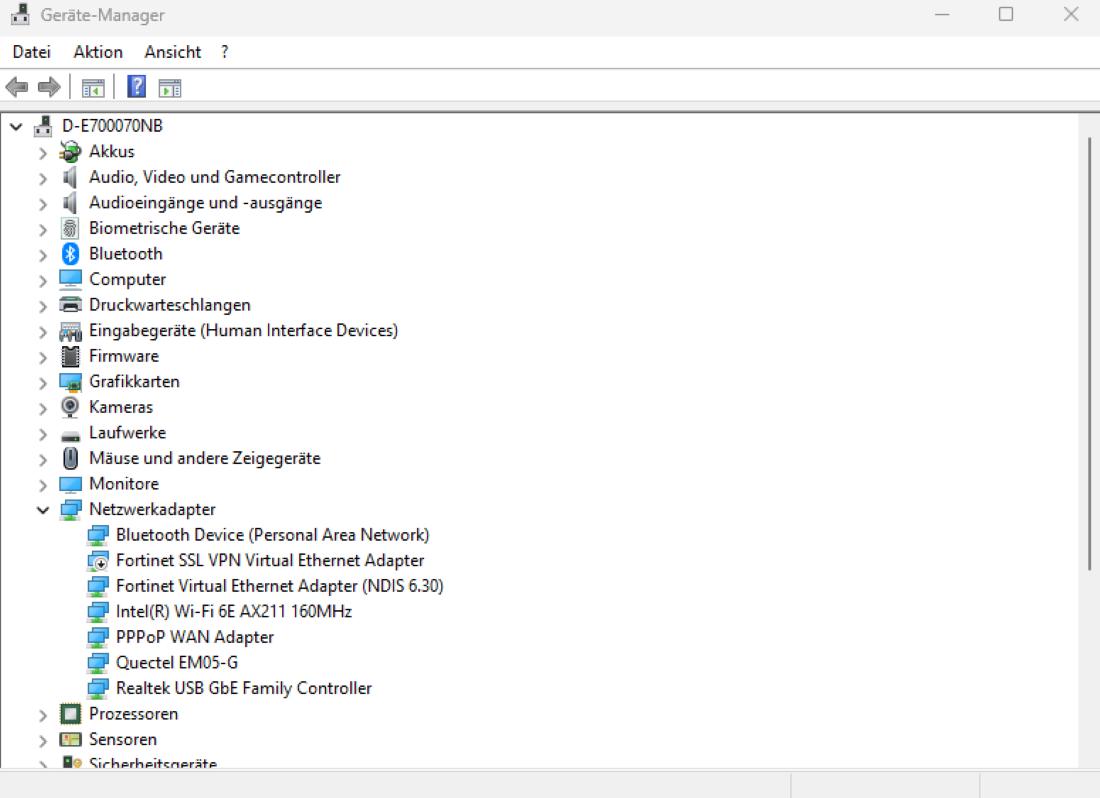The width and height of the screenshot is (1100, 798).
Task: Select the Kameras webcam icon
Action: (70, 407)
